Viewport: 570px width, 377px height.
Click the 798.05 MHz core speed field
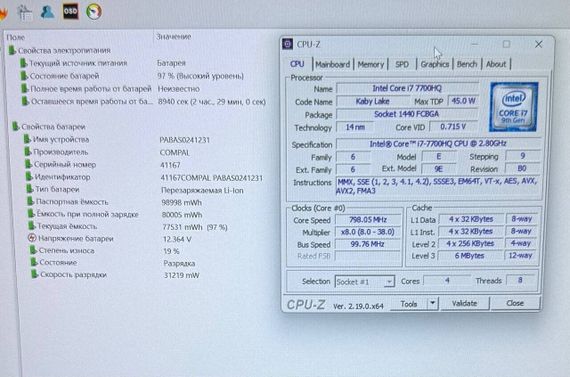pyautogui.click(x=368, y=220)
